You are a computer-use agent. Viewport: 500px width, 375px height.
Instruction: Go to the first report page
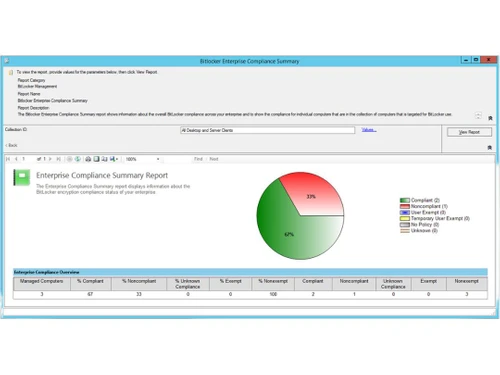click(x=8, y=159)
